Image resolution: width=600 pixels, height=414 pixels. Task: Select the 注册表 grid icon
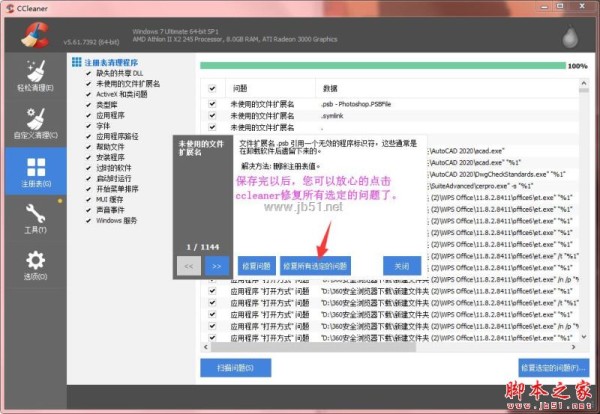click(x=34, y=171)
